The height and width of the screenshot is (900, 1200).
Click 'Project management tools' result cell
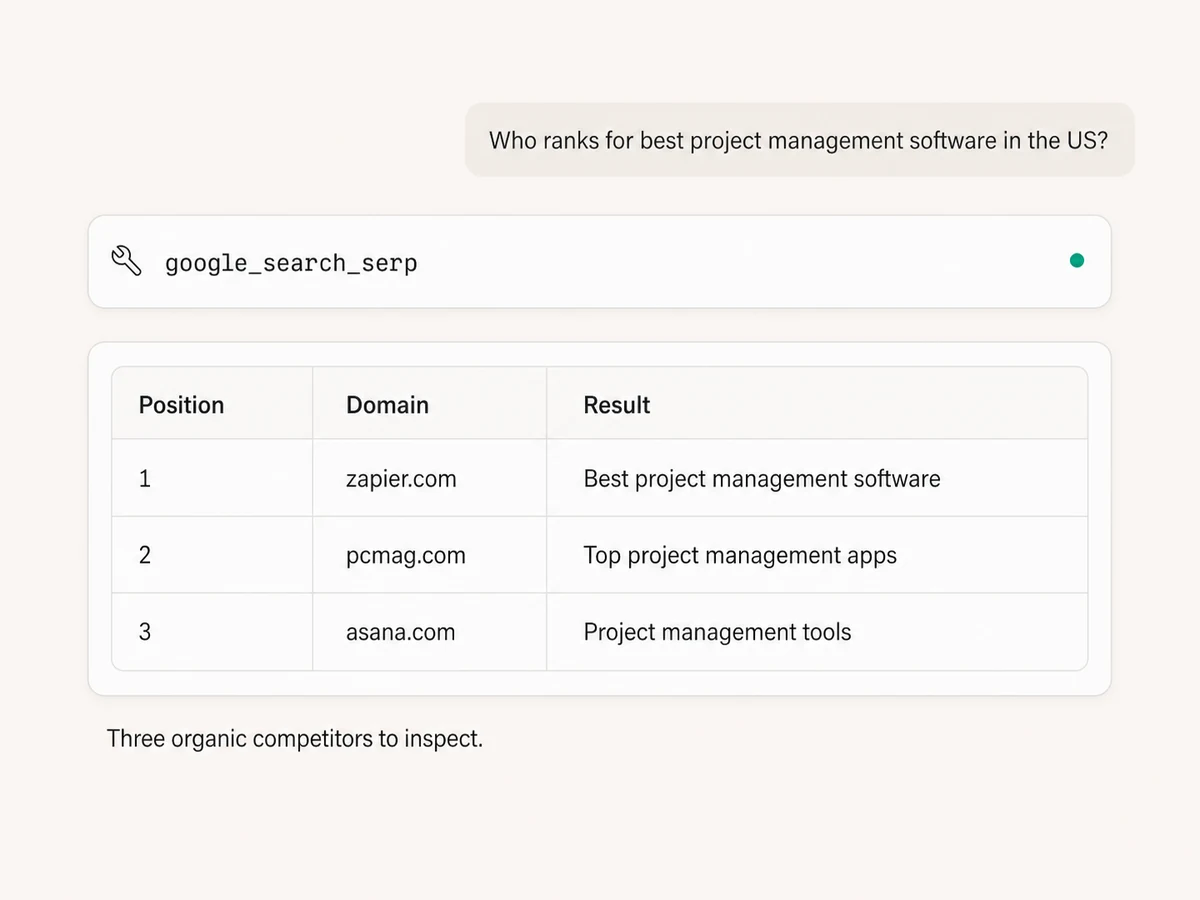point(817,632)
